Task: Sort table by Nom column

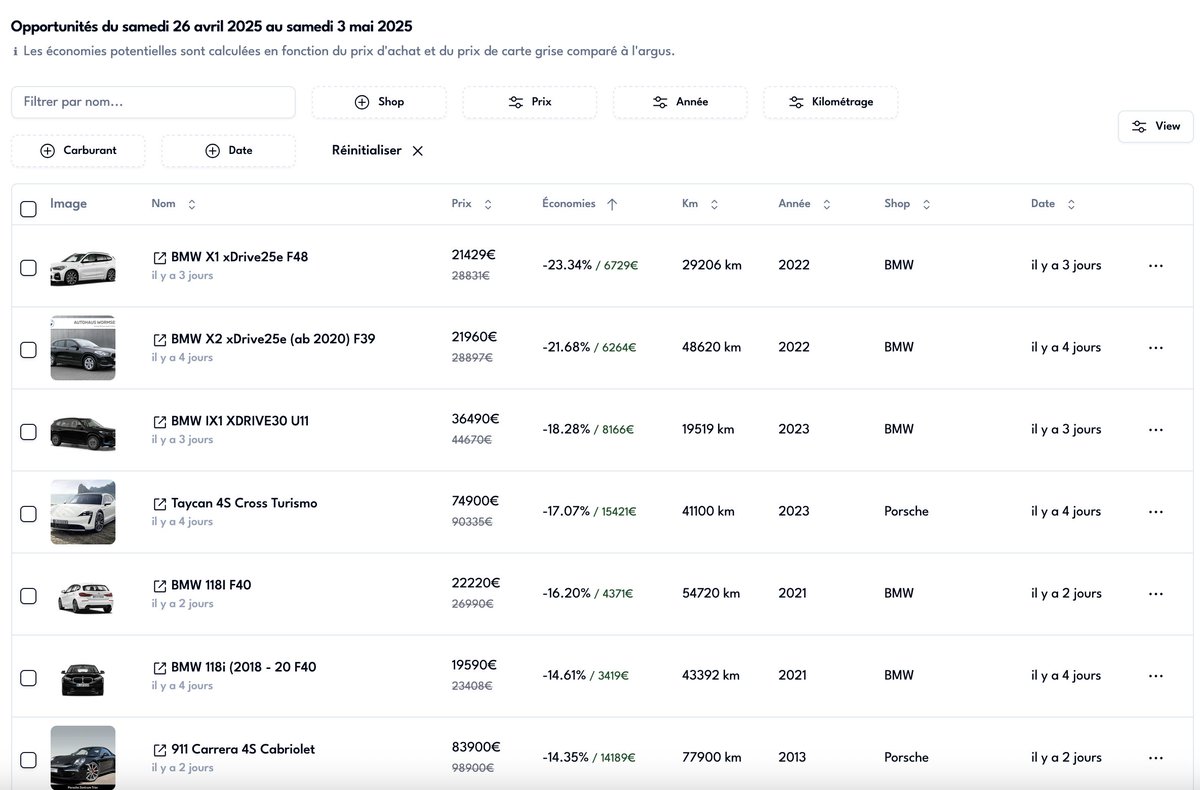Action: pyautogui.click(x=174, y=204)
